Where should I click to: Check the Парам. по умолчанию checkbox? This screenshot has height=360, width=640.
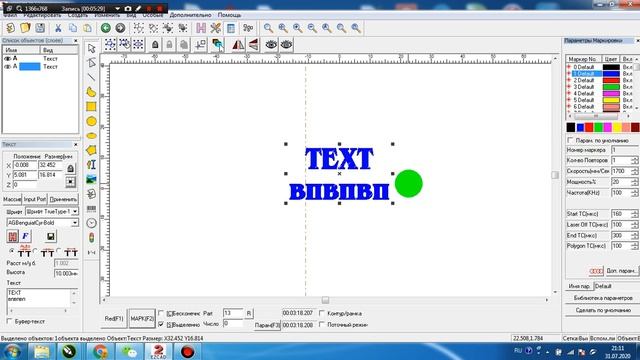[x=571, y=140]
